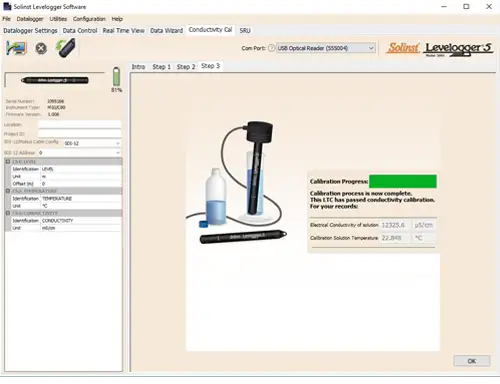Minimize the Levelogger Software window
This screenshot has width=500, height=384.
point(444,6)
